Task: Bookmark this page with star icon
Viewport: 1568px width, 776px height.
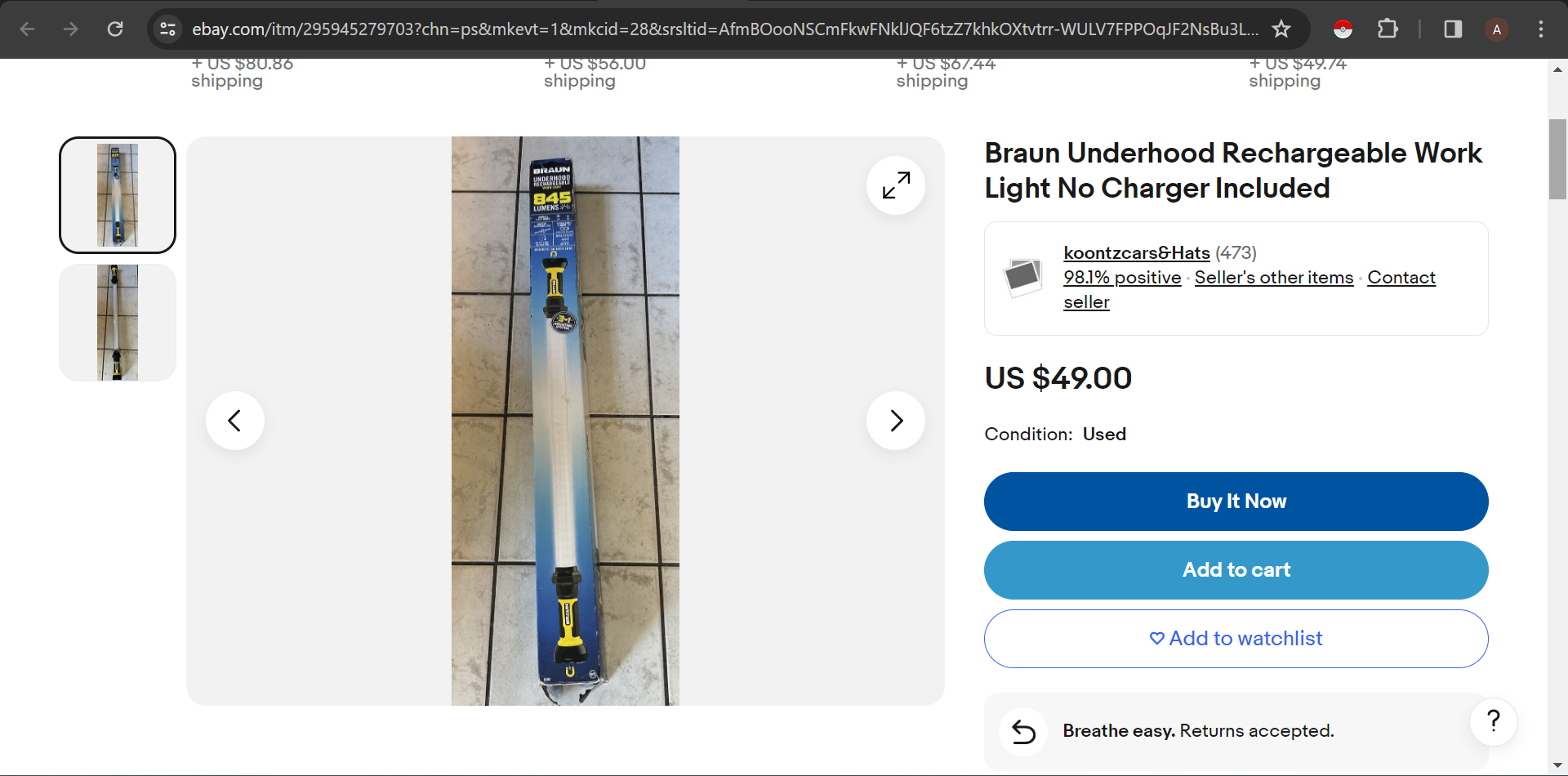Action: pos(1281,29)
